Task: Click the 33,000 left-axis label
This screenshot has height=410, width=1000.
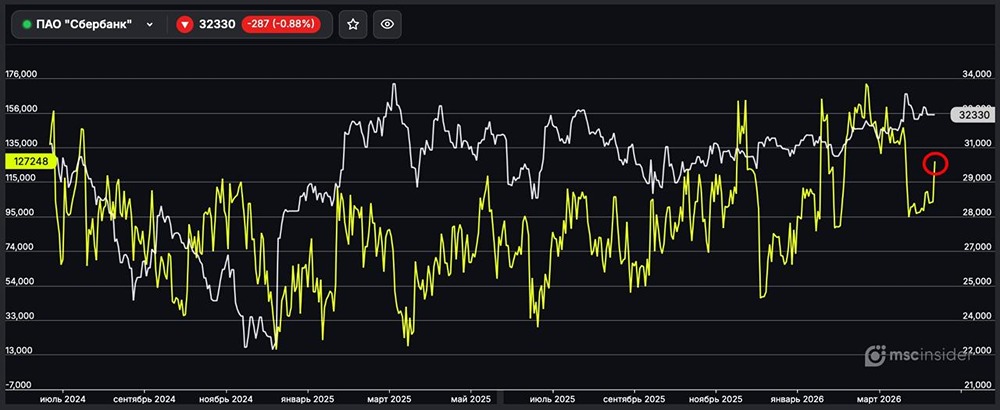Action: [x=21, y=317]
